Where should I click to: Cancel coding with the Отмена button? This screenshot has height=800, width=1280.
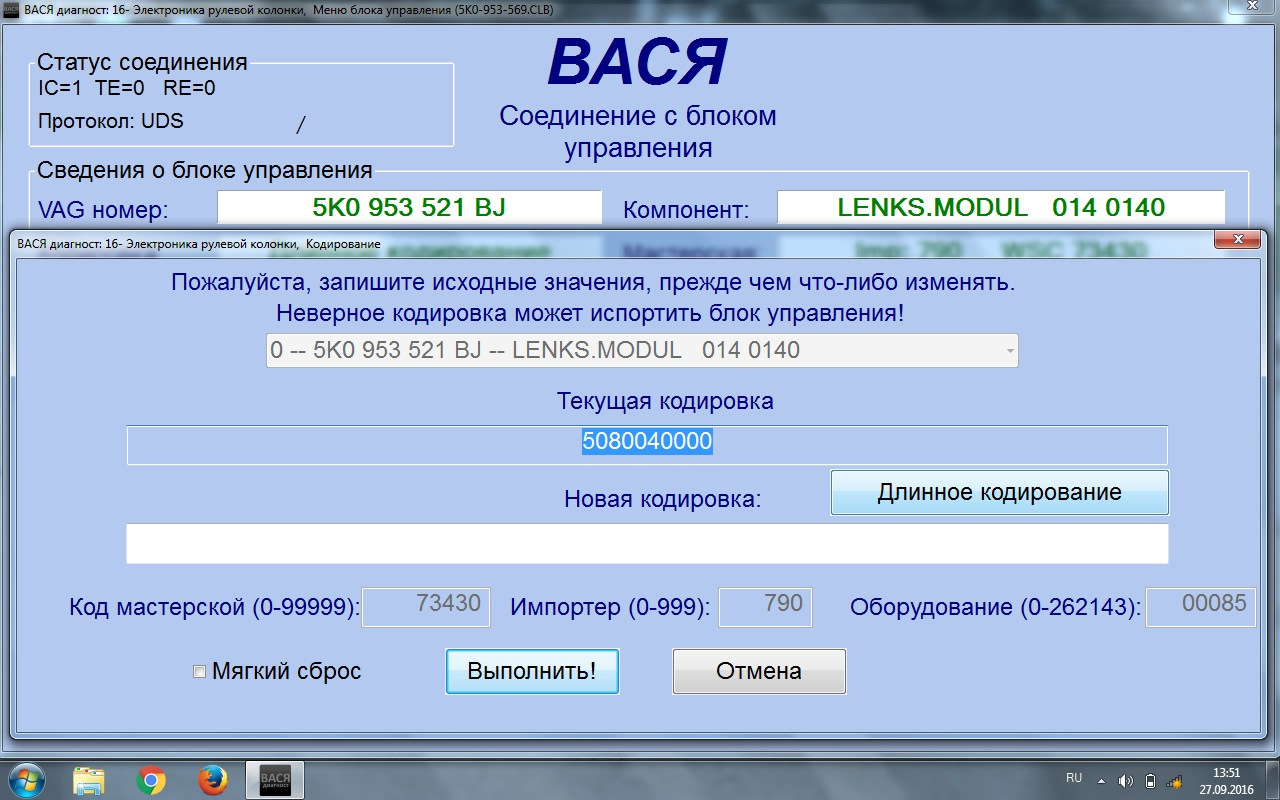(x=759, y=671)
